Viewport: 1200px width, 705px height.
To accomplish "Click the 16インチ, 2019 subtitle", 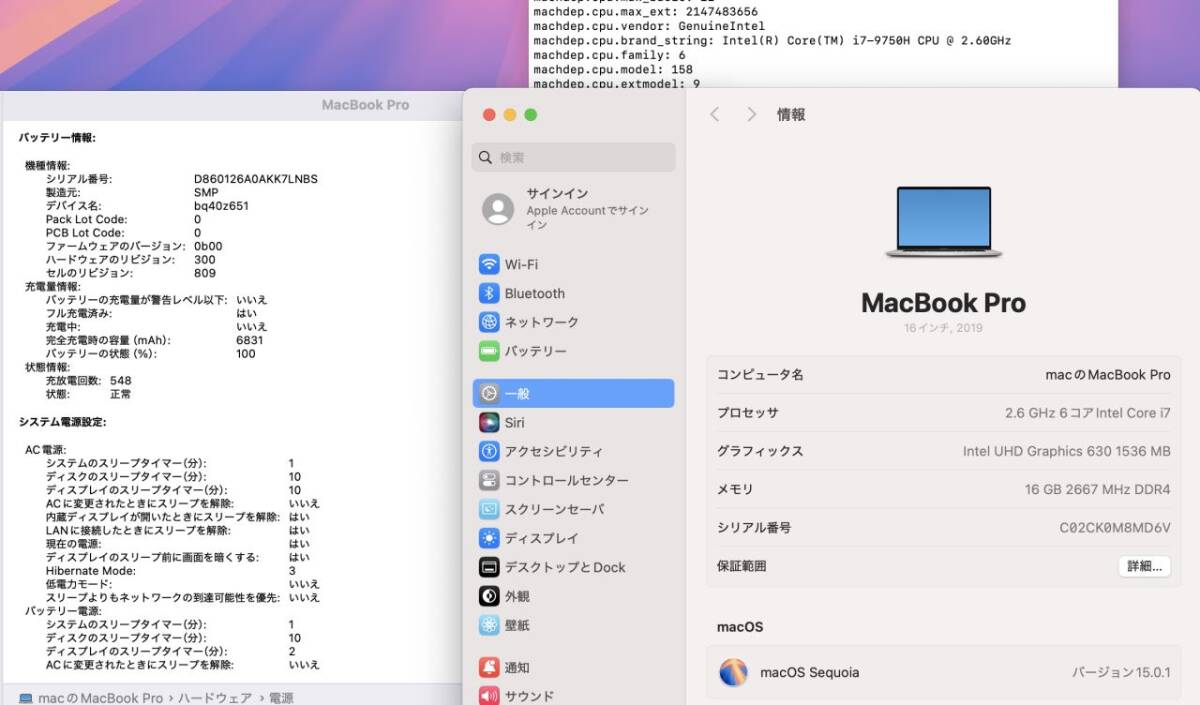I will pyautogui.click(x=943, y=328).
